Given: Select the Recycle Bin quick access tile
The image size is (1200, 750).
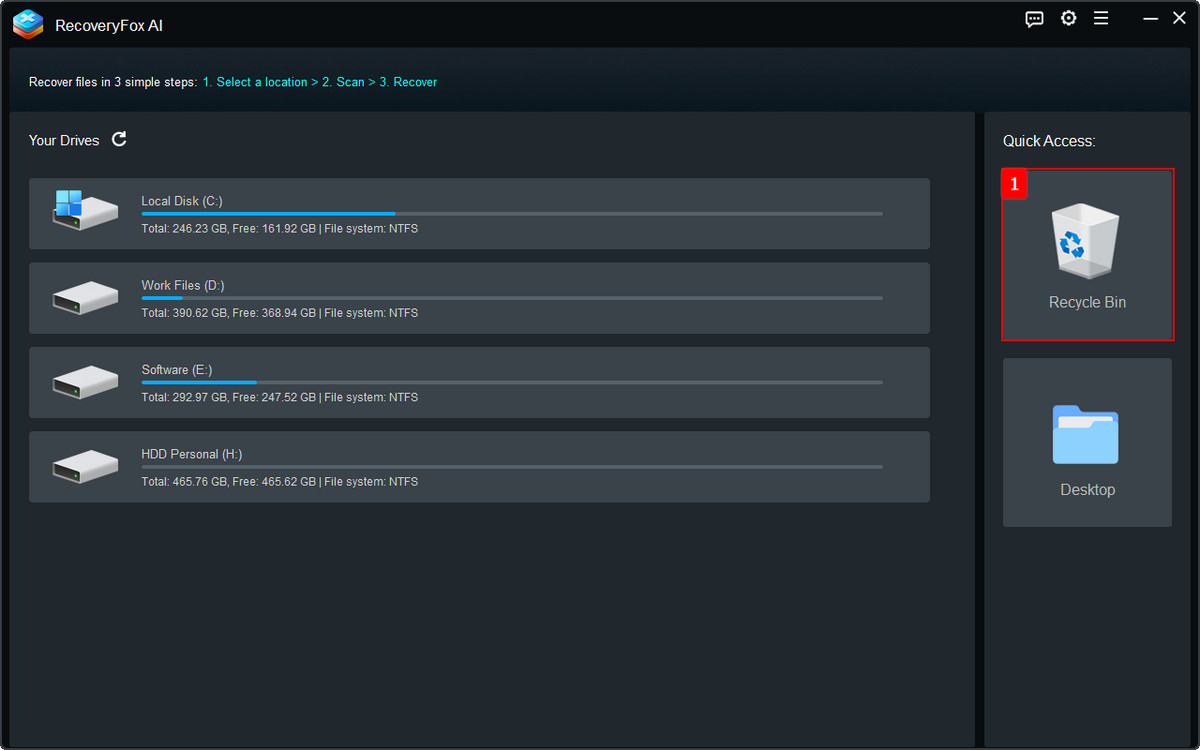Looking at the screenshot, I should 1087,256.
